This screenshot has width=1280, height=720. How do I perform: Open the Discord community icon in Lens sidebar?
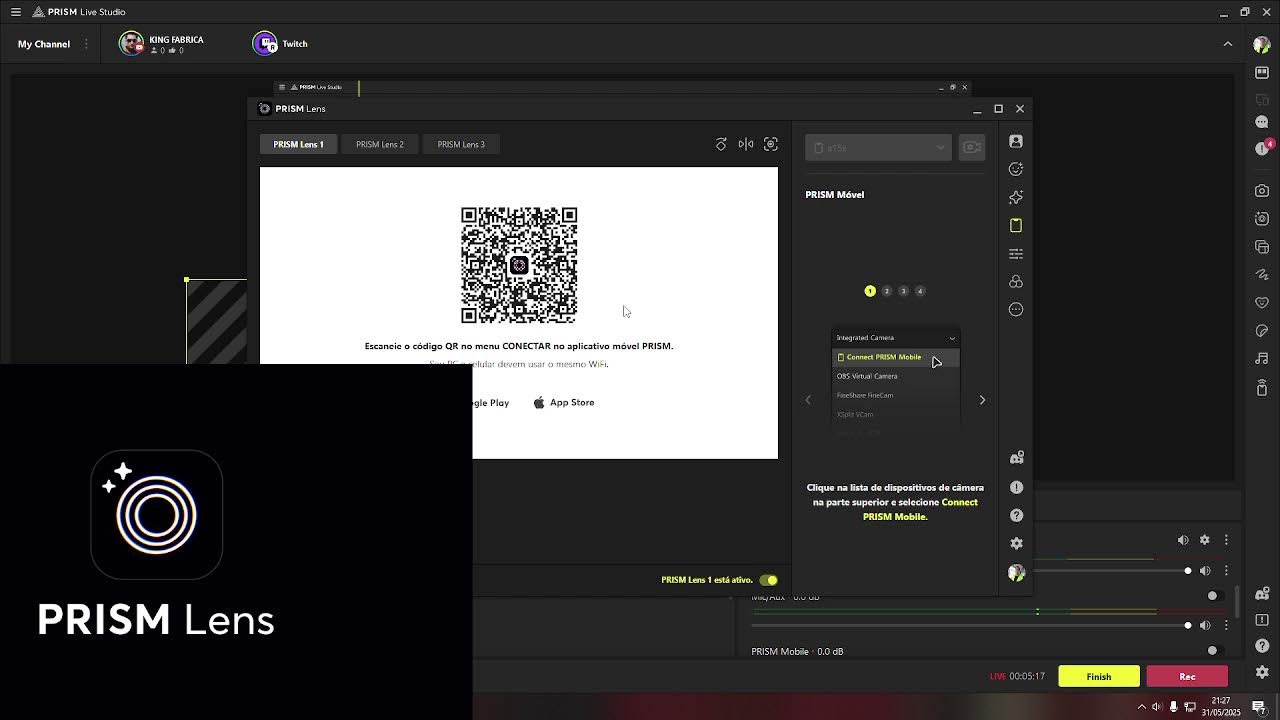[x=1016, y=458]
